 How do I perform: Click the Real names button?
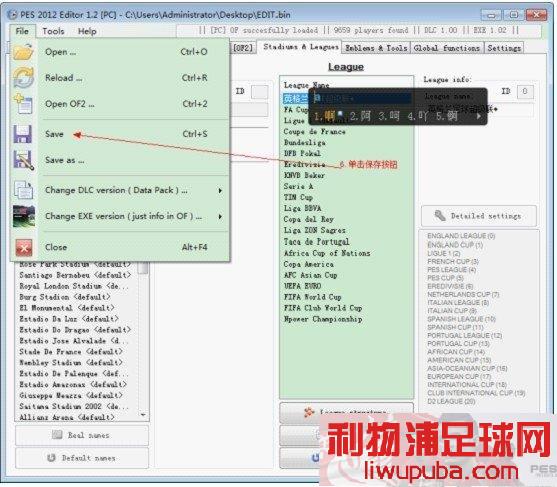82,435
